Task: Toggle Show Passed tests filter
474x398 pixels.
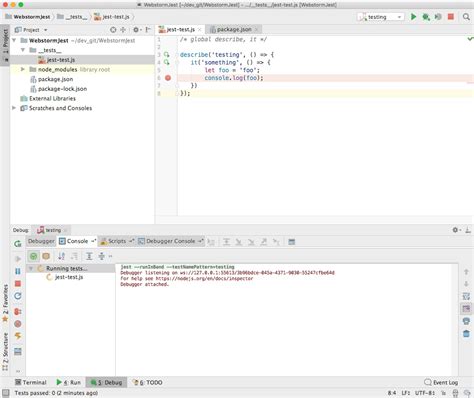Action: [x=33, y=256]
